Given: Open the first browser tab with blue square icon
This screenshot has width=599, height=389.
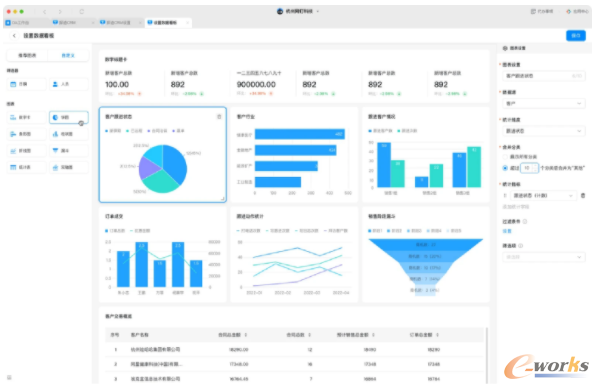Looking at the screenshot, I should 26,23.
